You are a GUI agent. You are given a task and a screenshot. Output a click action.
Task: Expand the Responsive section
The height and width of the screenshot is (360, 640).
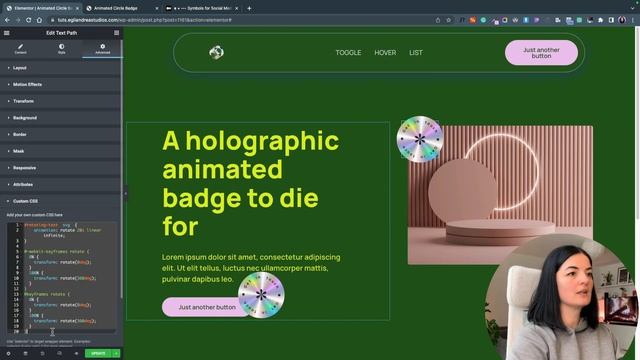(x=60, y=168)
